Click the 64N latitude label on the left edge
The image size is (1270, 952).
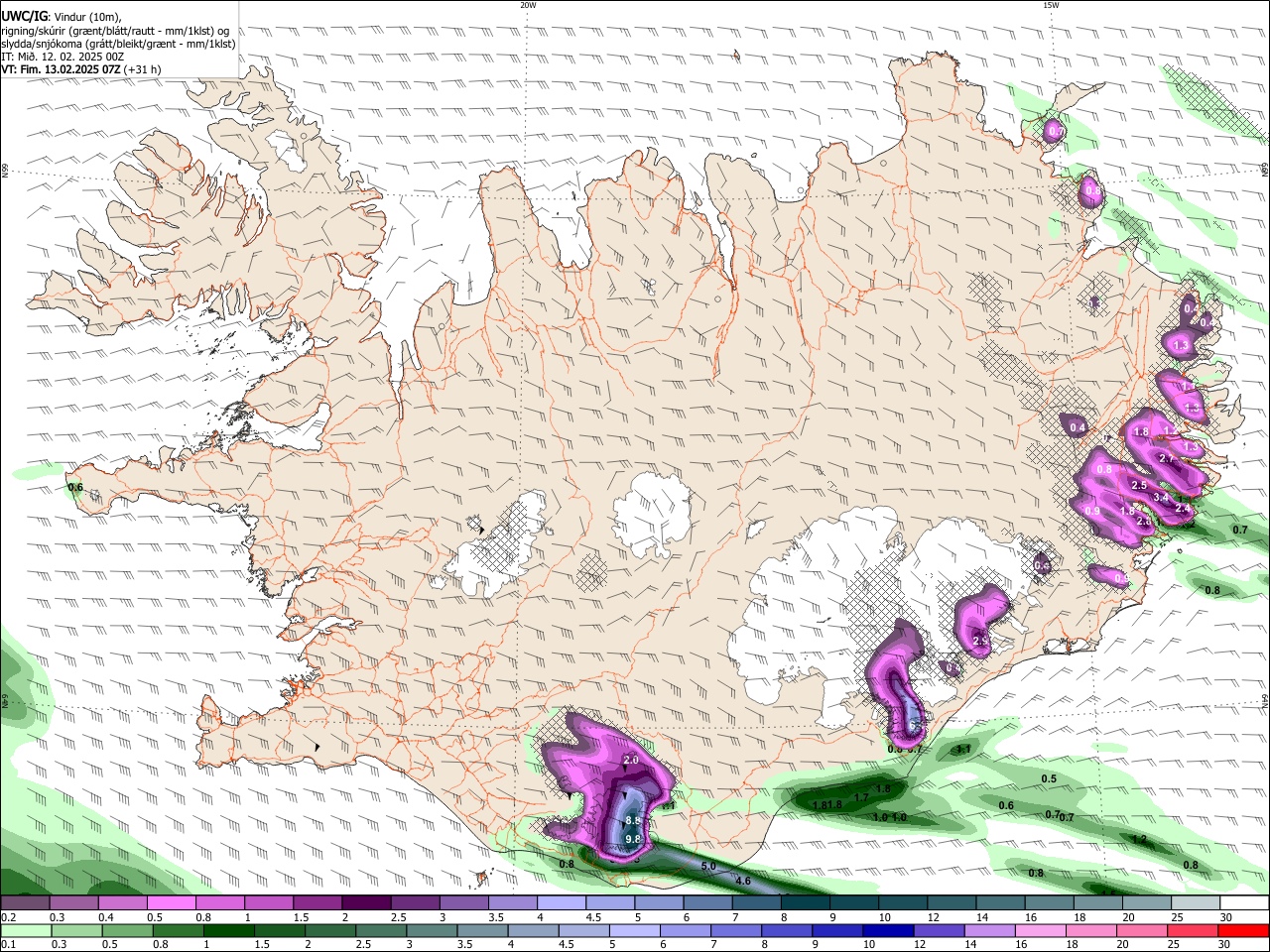[x=5, y=699]
